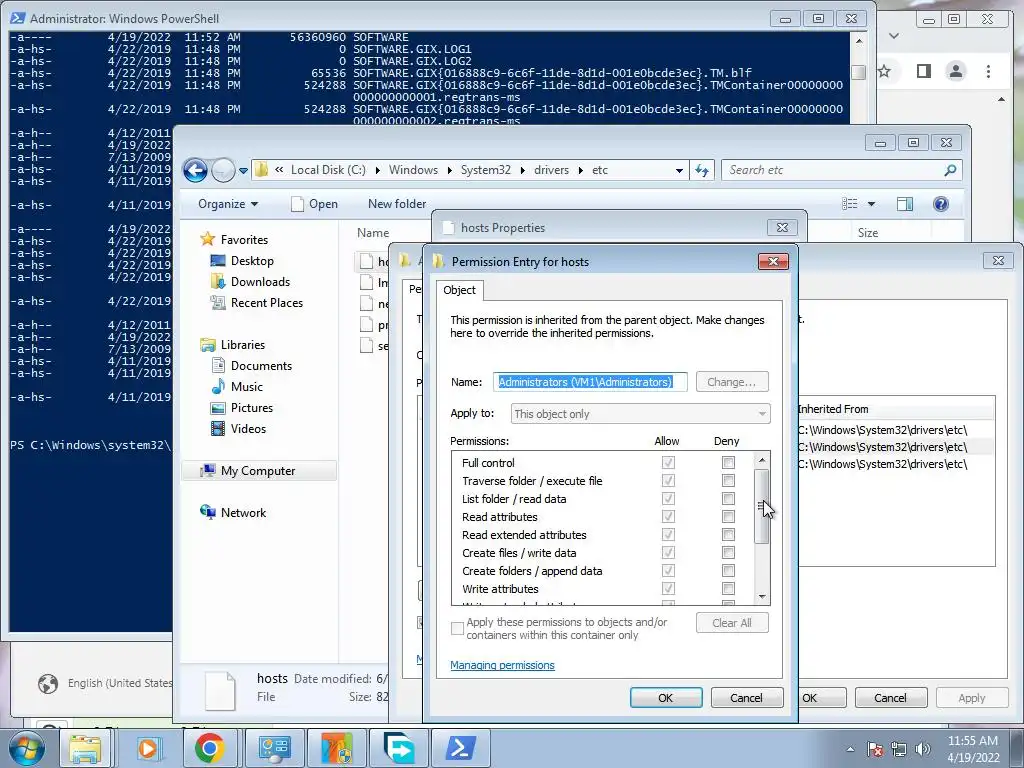
Task: Open Explorer Help question mark icon
Action: coord(940,204)
